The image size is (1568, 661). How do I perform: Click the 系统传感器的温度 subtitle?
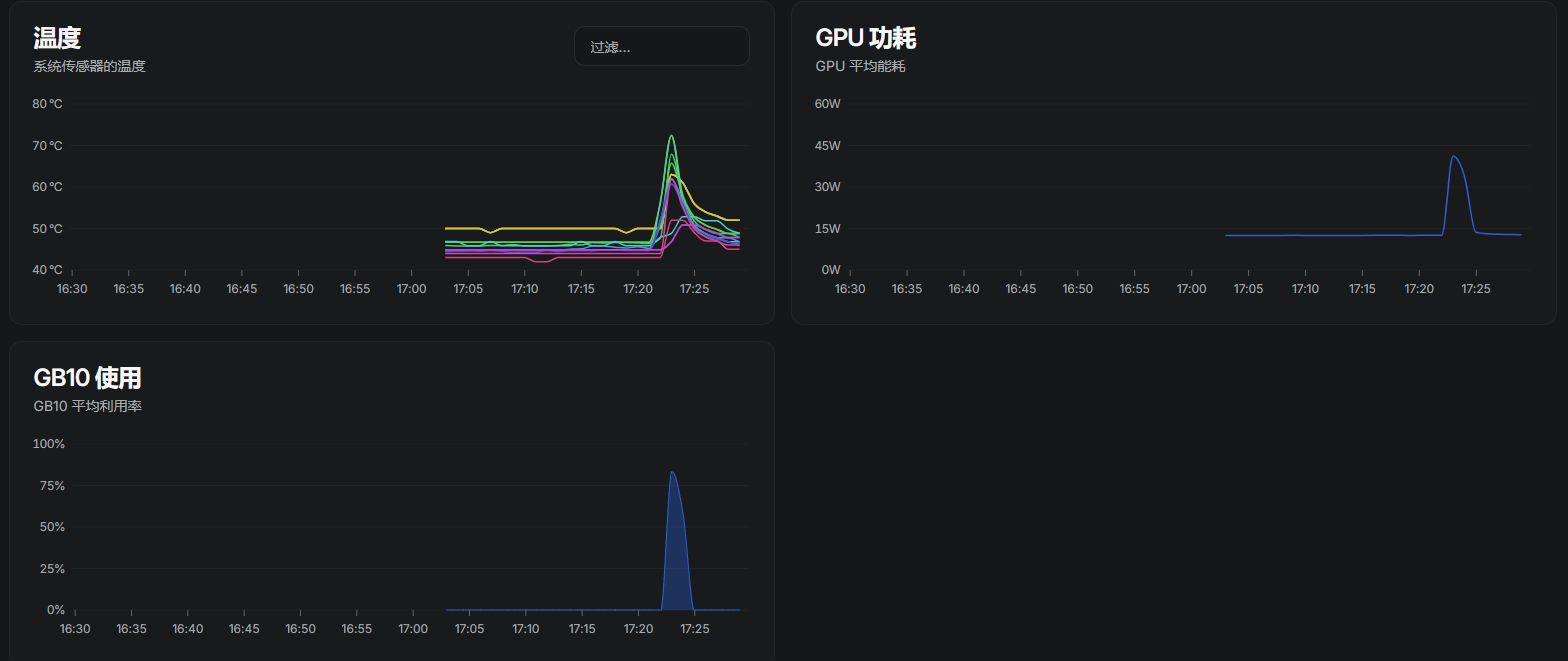click(x=89, y=67)
